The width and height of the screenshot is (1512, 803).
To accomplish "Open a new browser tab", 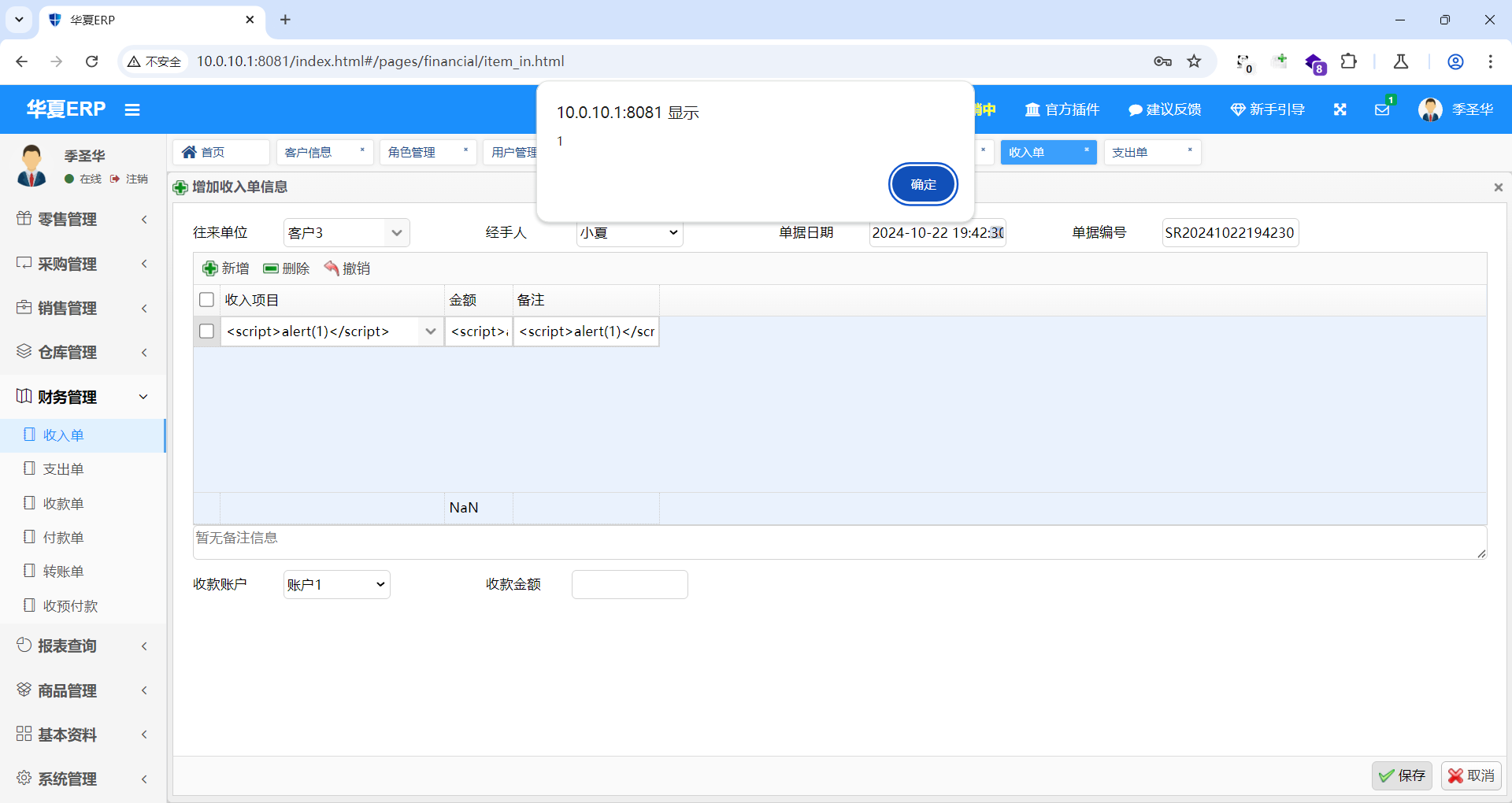I will pos(285,20).
